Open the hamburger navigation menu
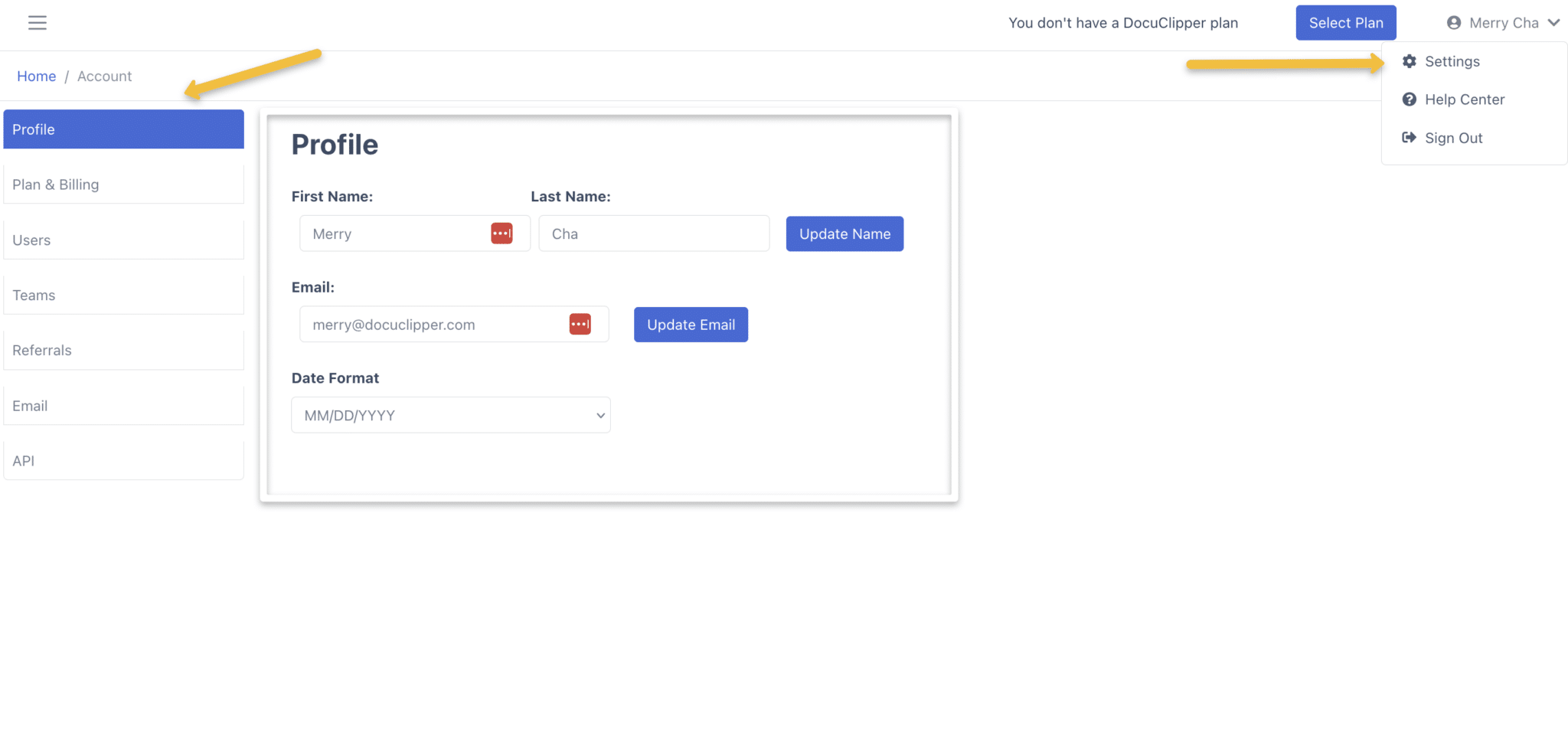1568x748 pixels. pyautogui.click(x=37, y=23)
